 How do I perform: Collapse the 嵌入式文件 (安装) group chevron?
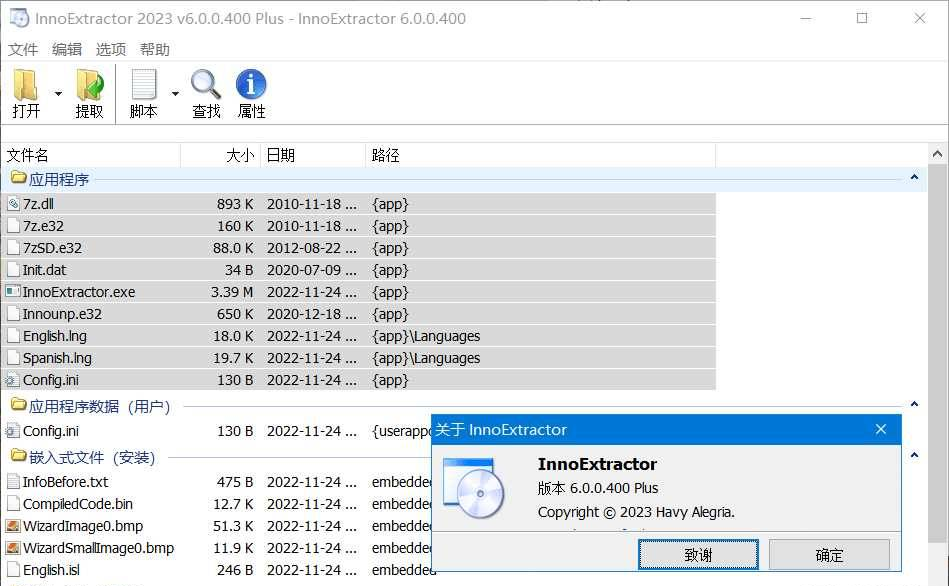915,455
